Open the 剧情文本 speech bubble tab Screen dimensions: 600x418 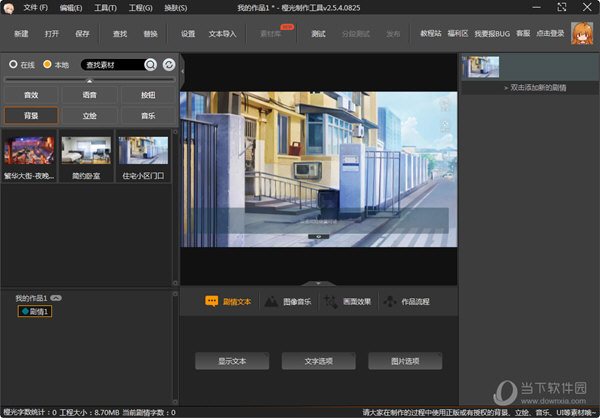228,301
